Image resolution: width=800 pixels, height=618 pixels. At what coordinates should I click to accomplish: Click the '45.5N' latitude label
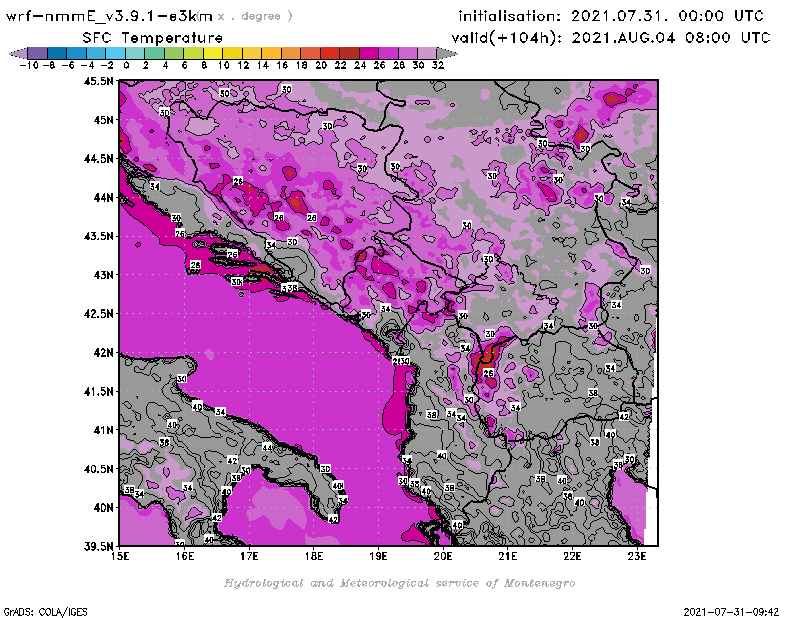[98, 81]
